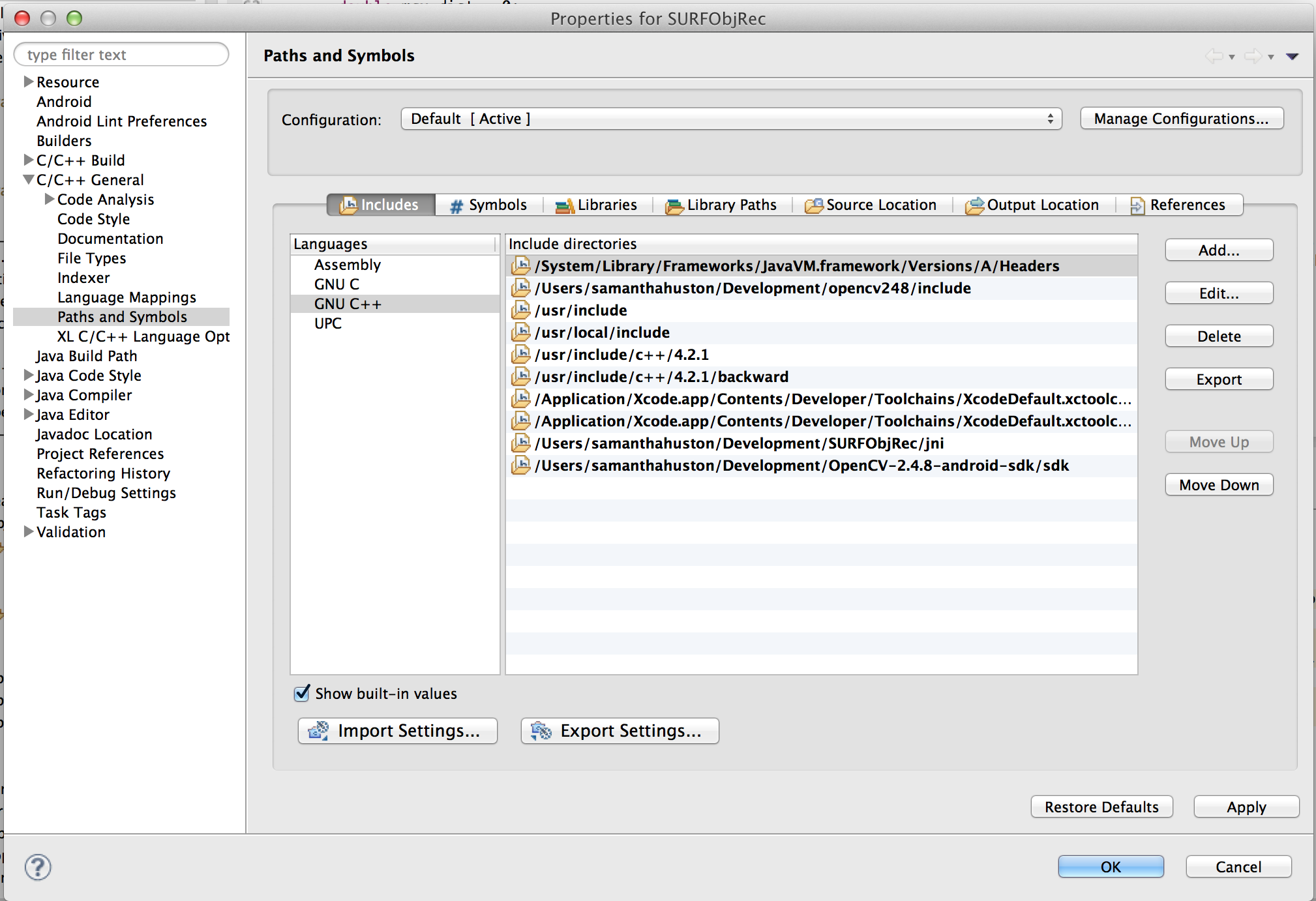Open forward history dropdown arrow
Viewport: 1316px width, 901px height.
point(1270,57)
